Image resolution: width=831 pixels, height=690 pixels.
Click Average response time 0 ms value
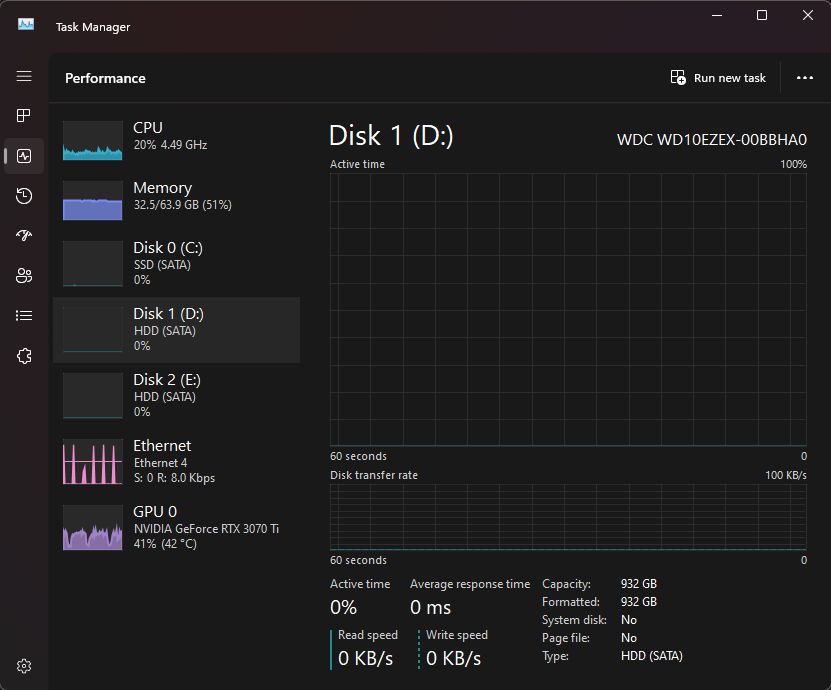[430, 607]
